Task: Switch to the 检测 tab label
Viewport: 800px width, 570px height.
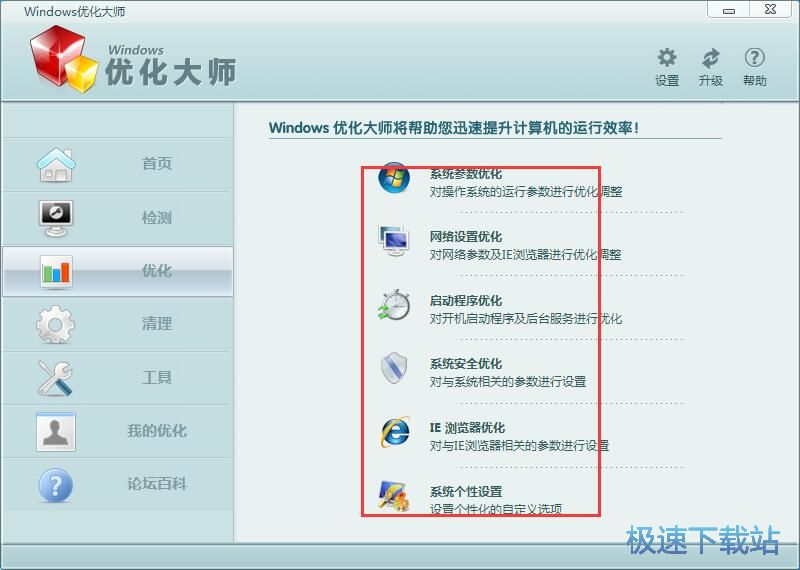Action: coord(157,218)
